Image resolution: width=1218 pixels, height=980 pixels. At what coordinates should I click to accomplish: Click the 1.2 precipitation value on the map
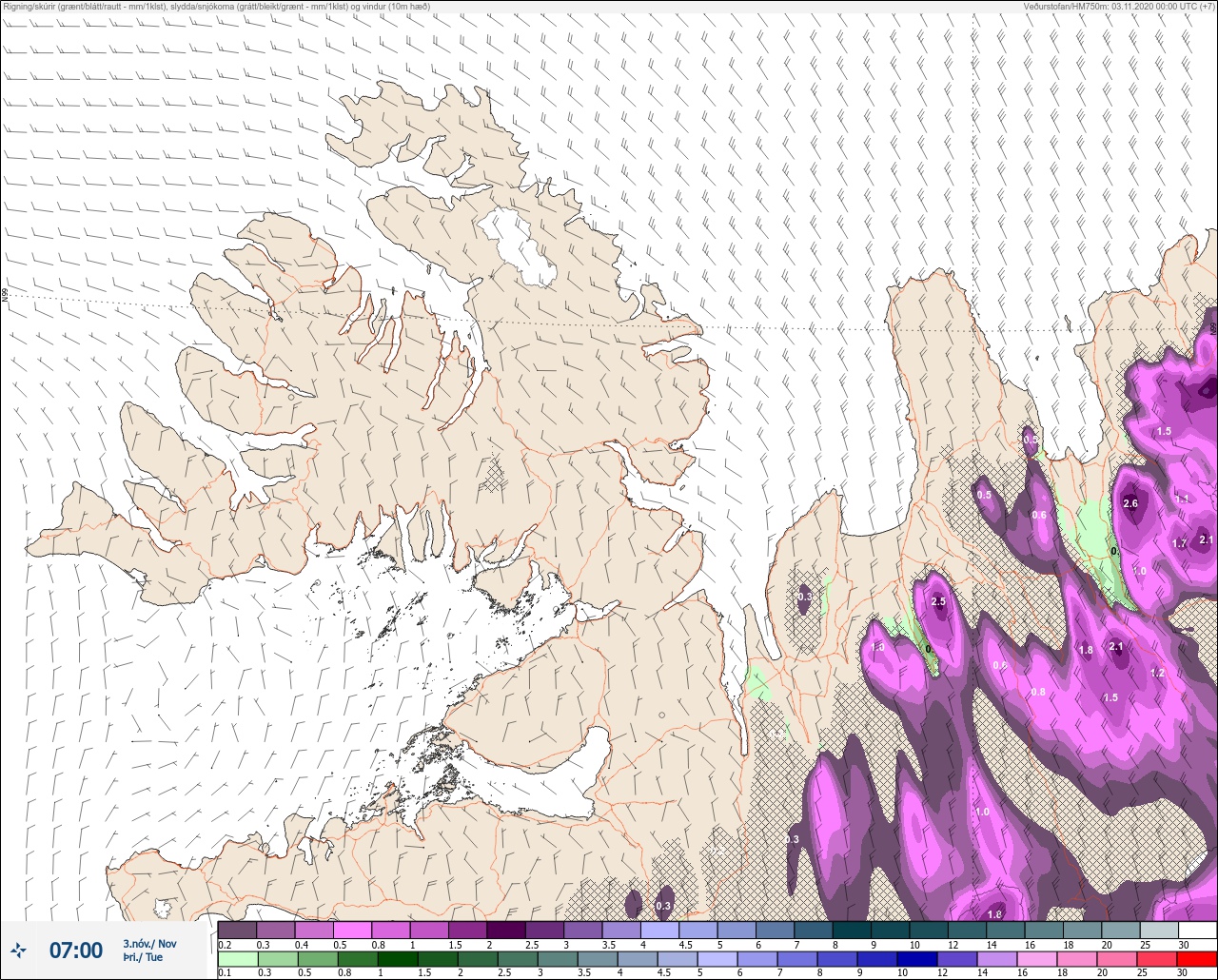(x=1157, y=673)
